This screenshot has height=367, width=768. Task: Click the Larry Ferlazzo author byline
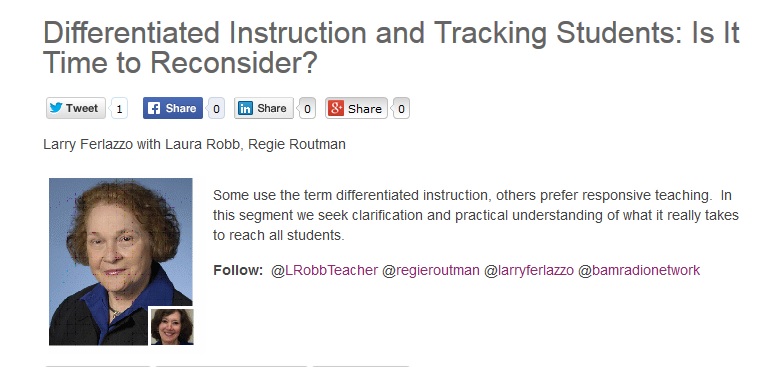[x=194, y=145]
